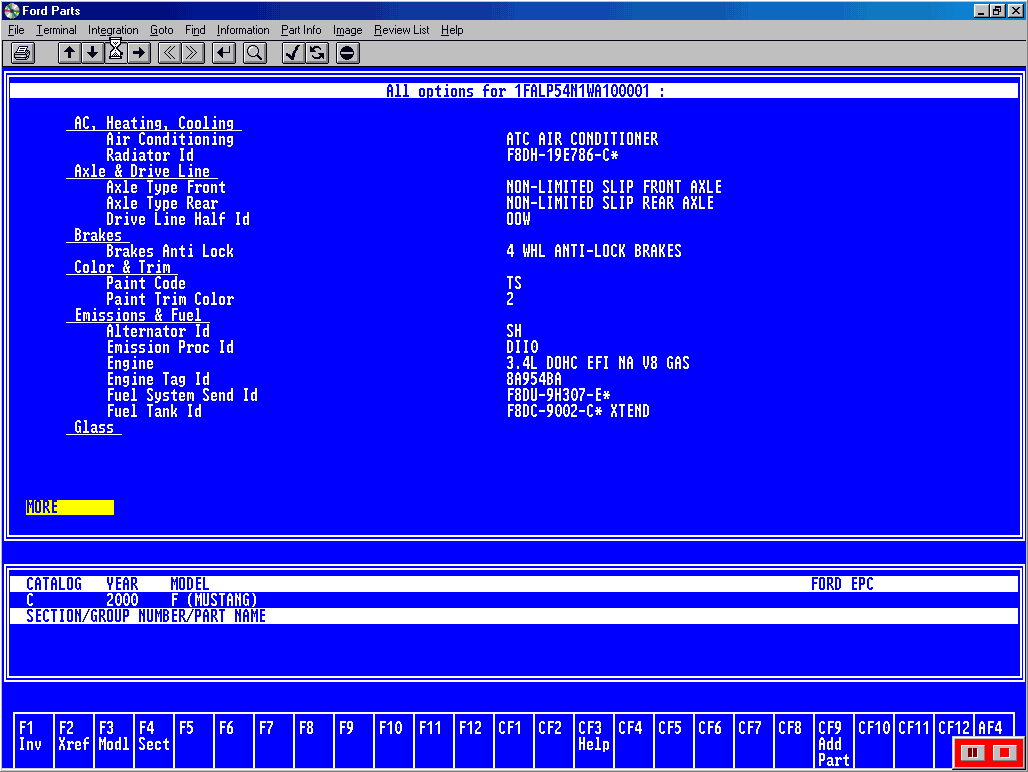Viewport: 1028px width, 772px height.
Task: Open the File menu
Action: click(x=16, y=30)
